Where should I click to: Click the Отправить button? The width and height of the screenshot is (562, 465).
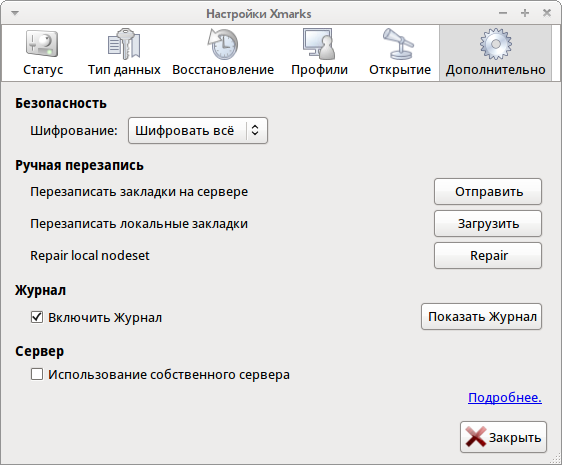click(488, 191)
